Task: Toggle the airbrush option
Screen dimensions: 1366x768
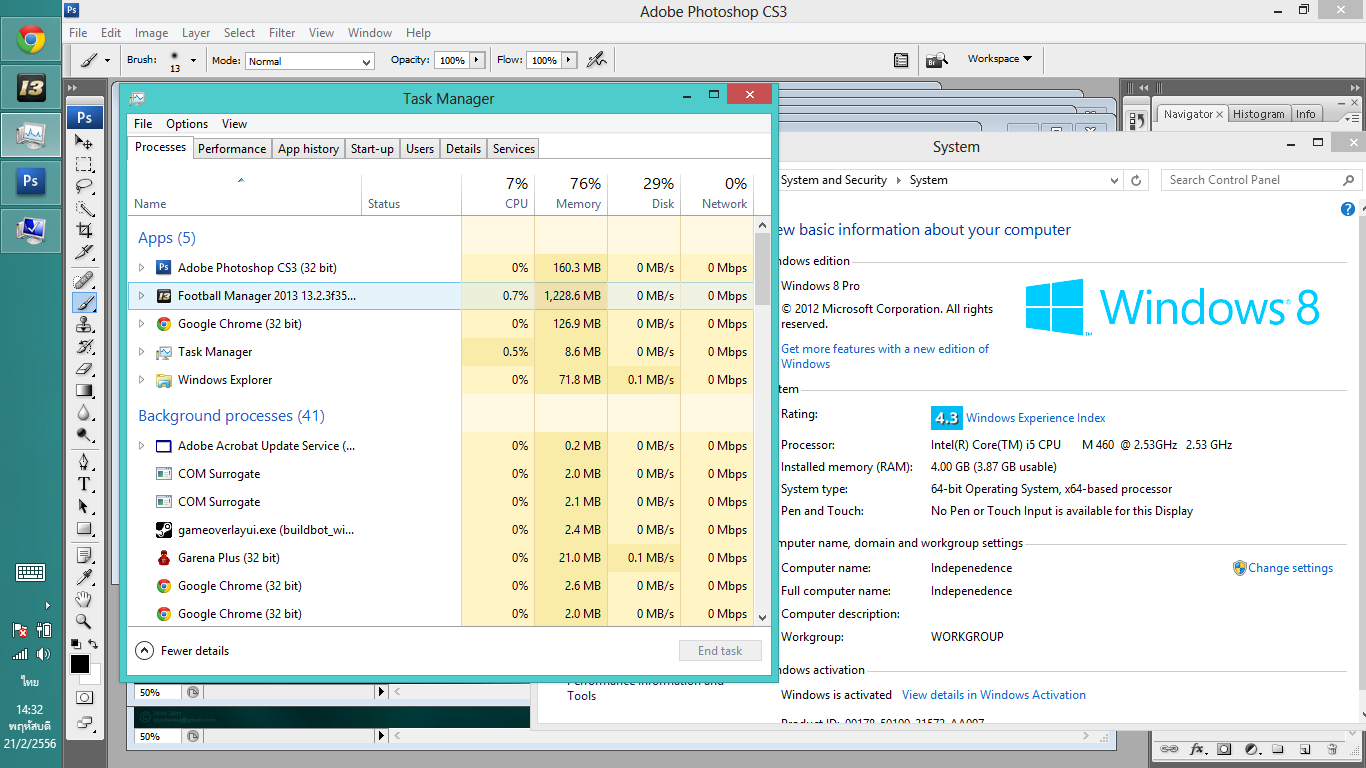Action: tap(597, 60)
